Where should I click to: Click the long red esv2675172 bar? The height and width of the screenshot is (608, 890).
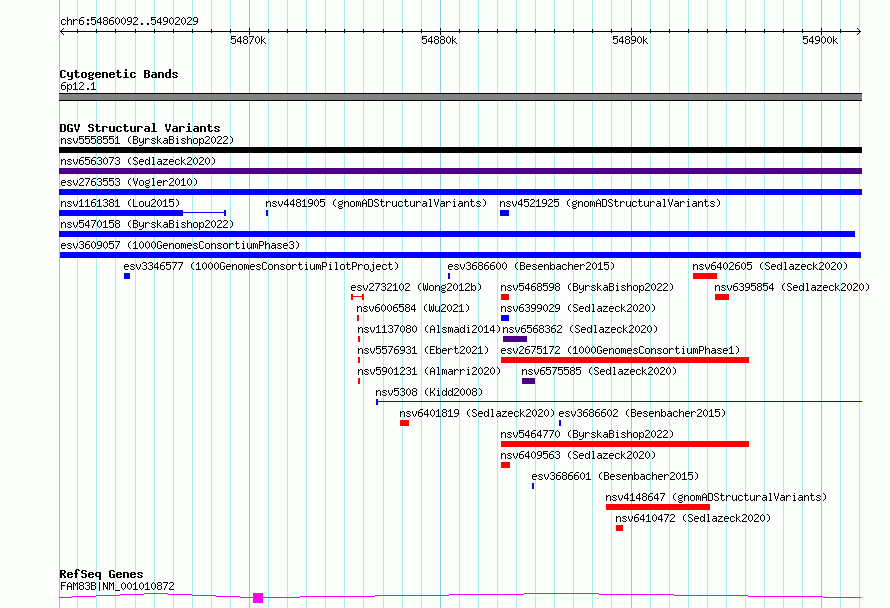625,360
